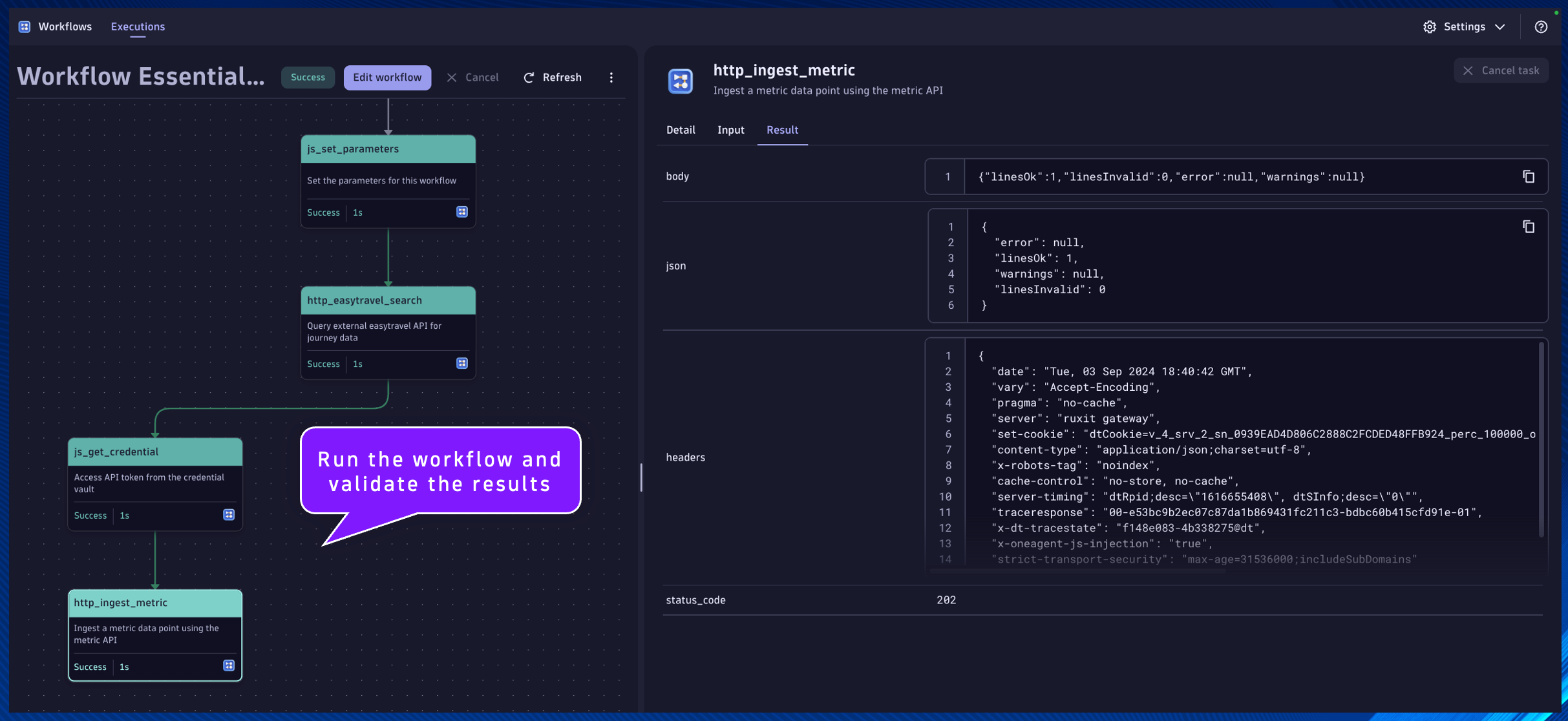Click the body field label
This screenshot has width=1568, height=721.
coord(677,176)
